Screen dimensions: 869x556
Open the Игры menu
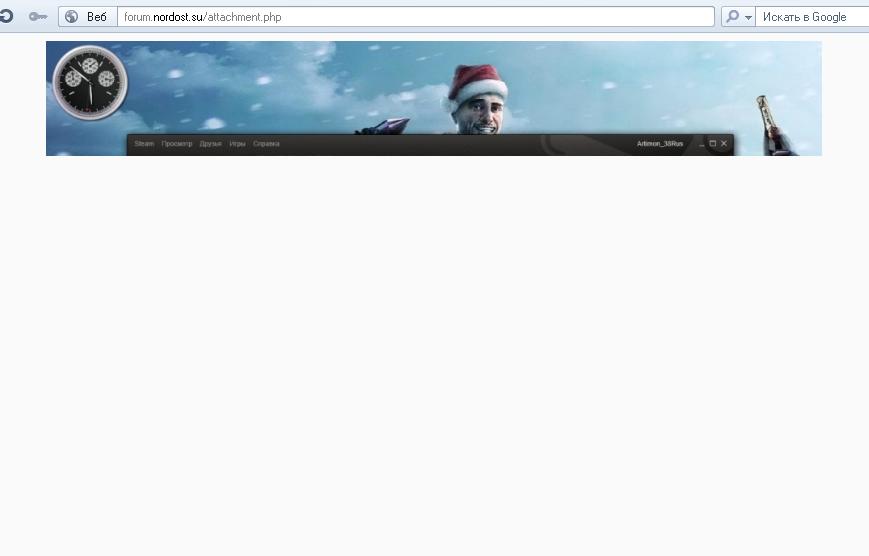(x=237, y=144)
